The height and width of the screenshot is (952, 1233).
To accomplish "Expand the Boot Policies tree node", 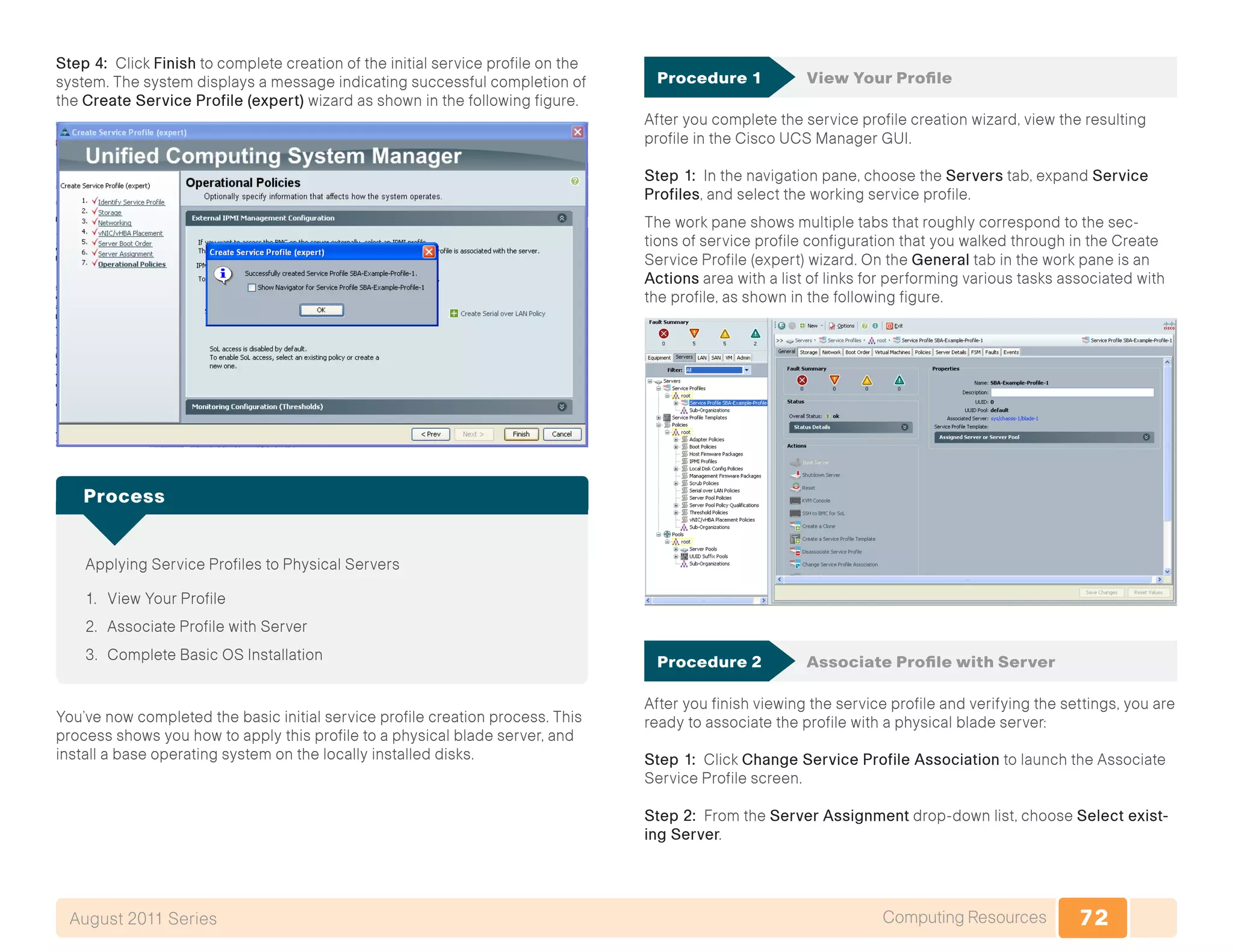I will tap(676, 447).
